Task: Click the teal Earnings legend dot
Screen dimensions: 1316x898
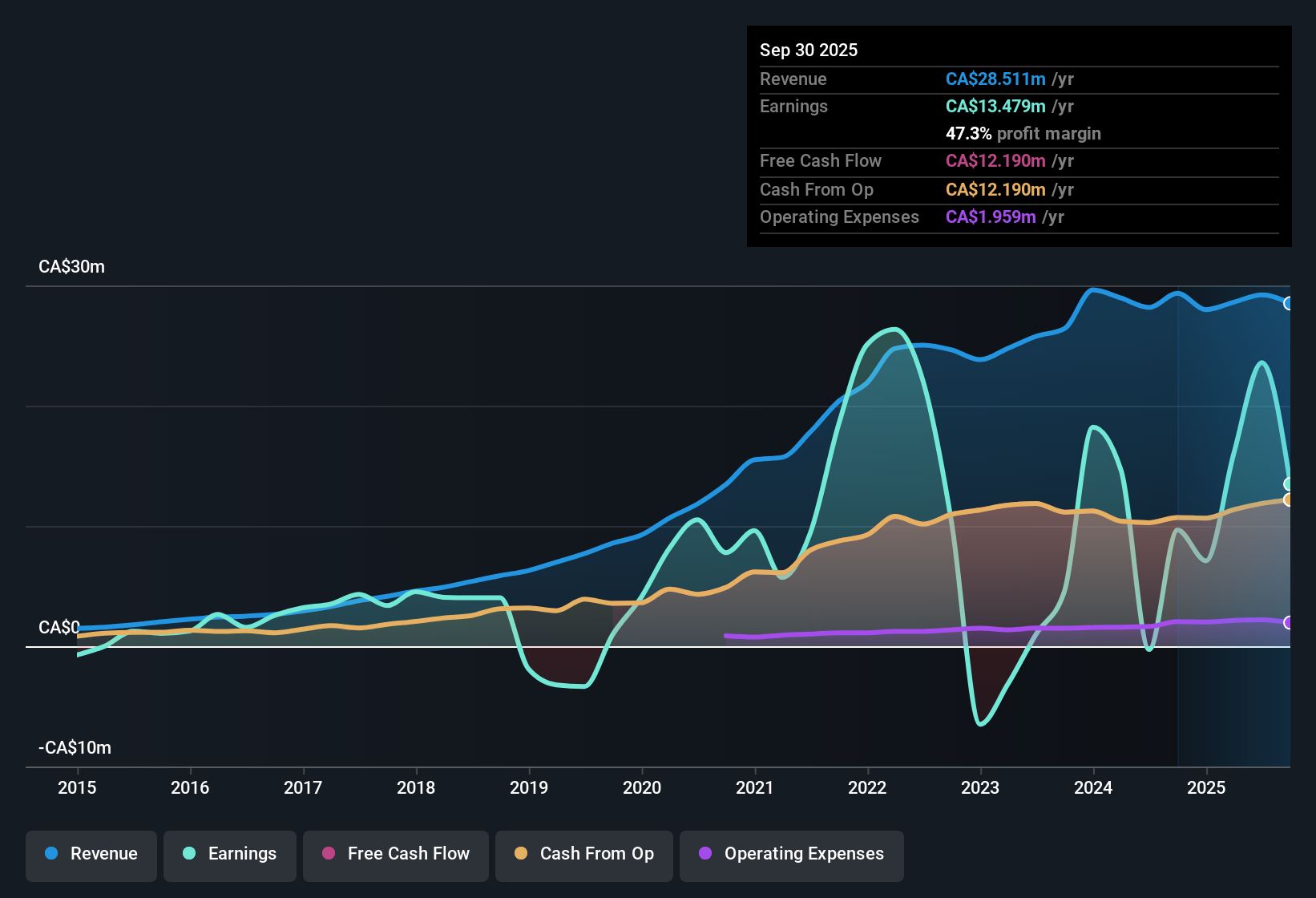Action: [189, 854]
